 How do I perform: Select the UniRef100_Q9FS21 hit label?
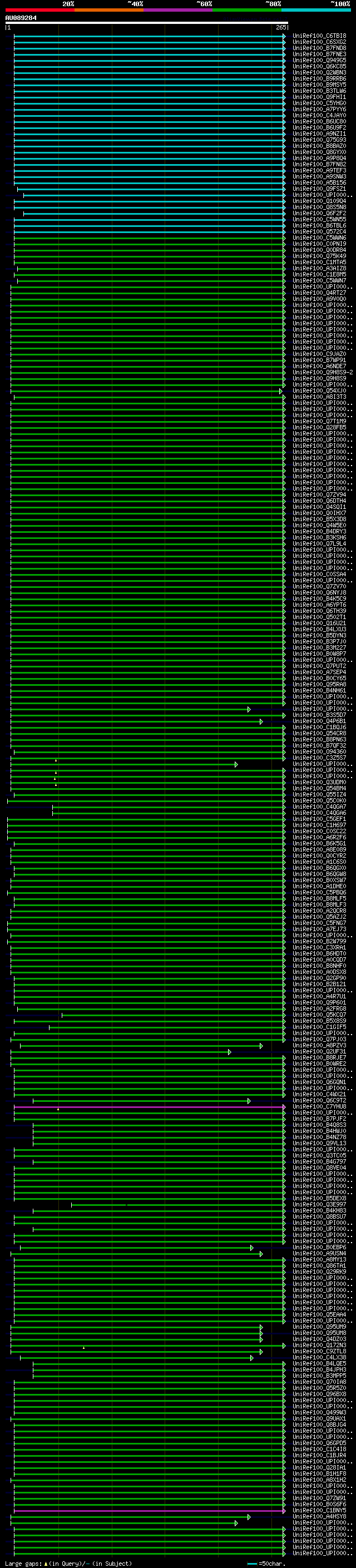[319, 189]
